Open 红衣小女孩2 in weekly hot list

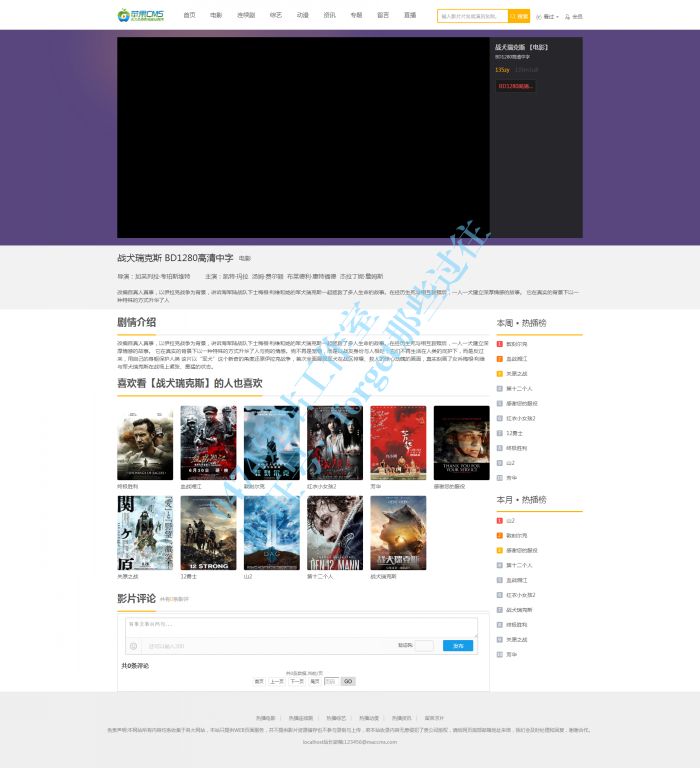(521, 418)
